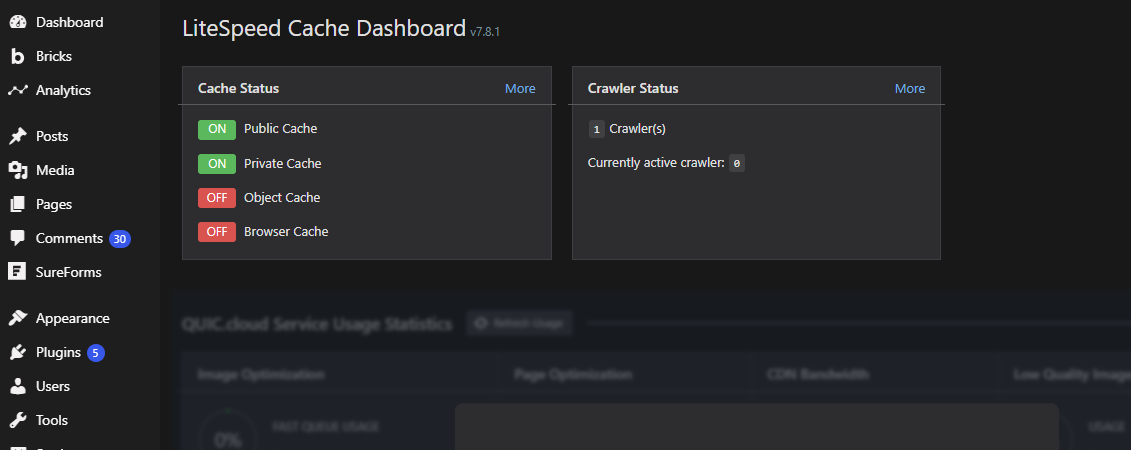Click the Analytics line-graph icon
This screenshot has height=450, width=1131.
[x=18, y=90]
